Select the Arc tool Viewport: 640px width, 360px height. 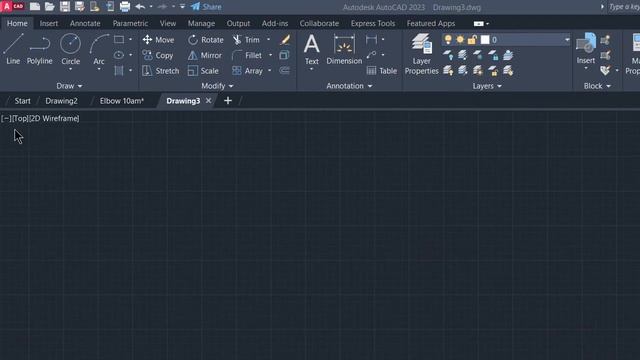pyautogui.click(x=99, y=49)
